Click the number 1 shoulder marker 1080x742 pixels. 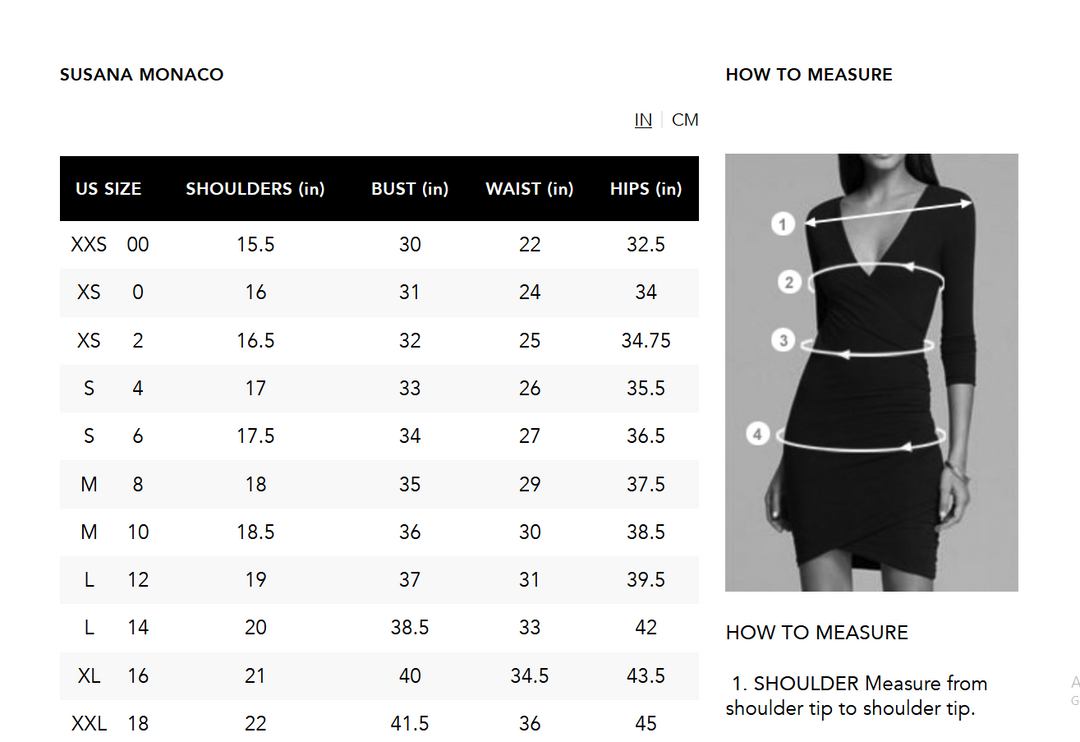[783, 224]
